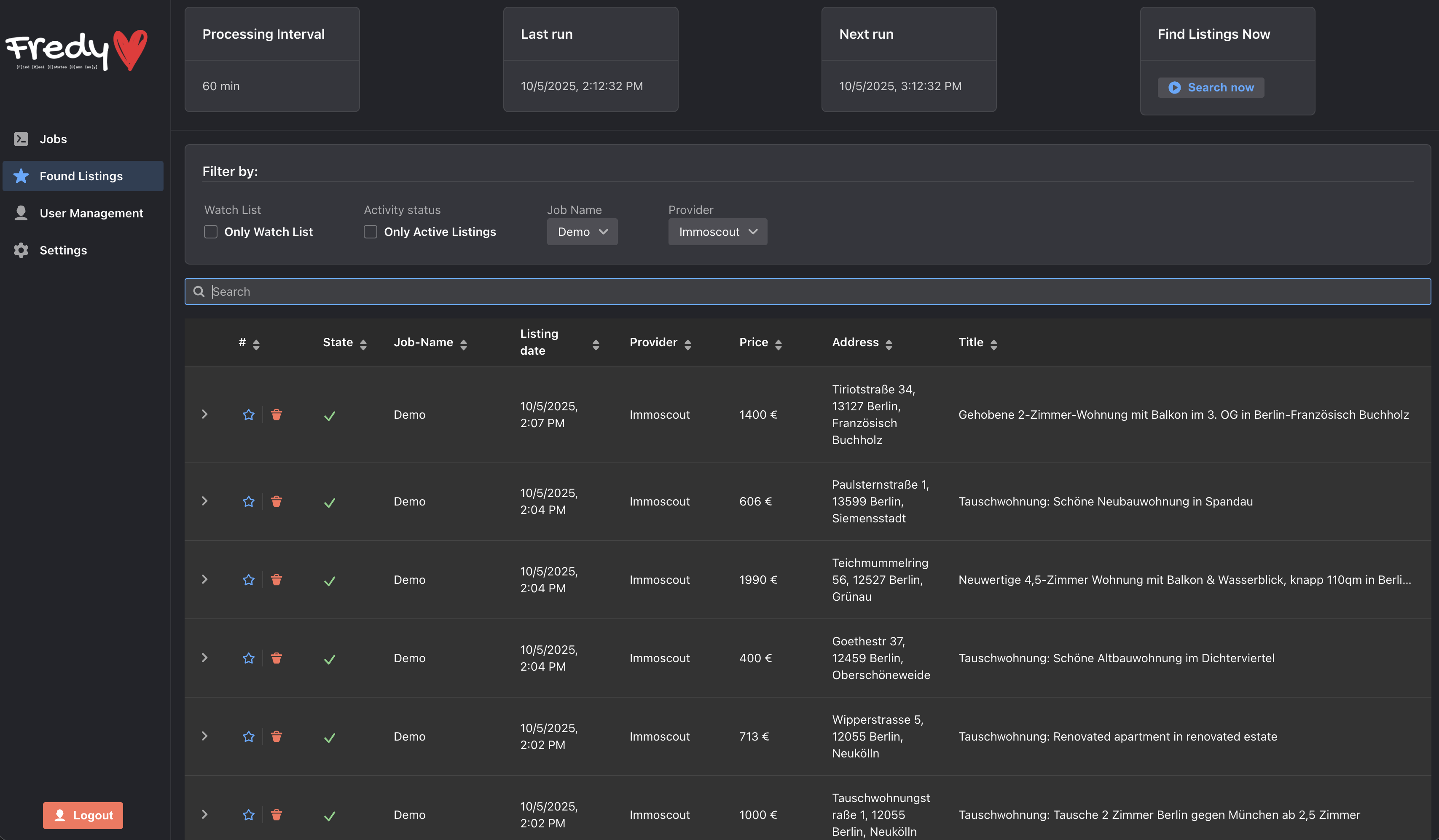
Task: Click the Search now button
Action: tap(1211, 87)
